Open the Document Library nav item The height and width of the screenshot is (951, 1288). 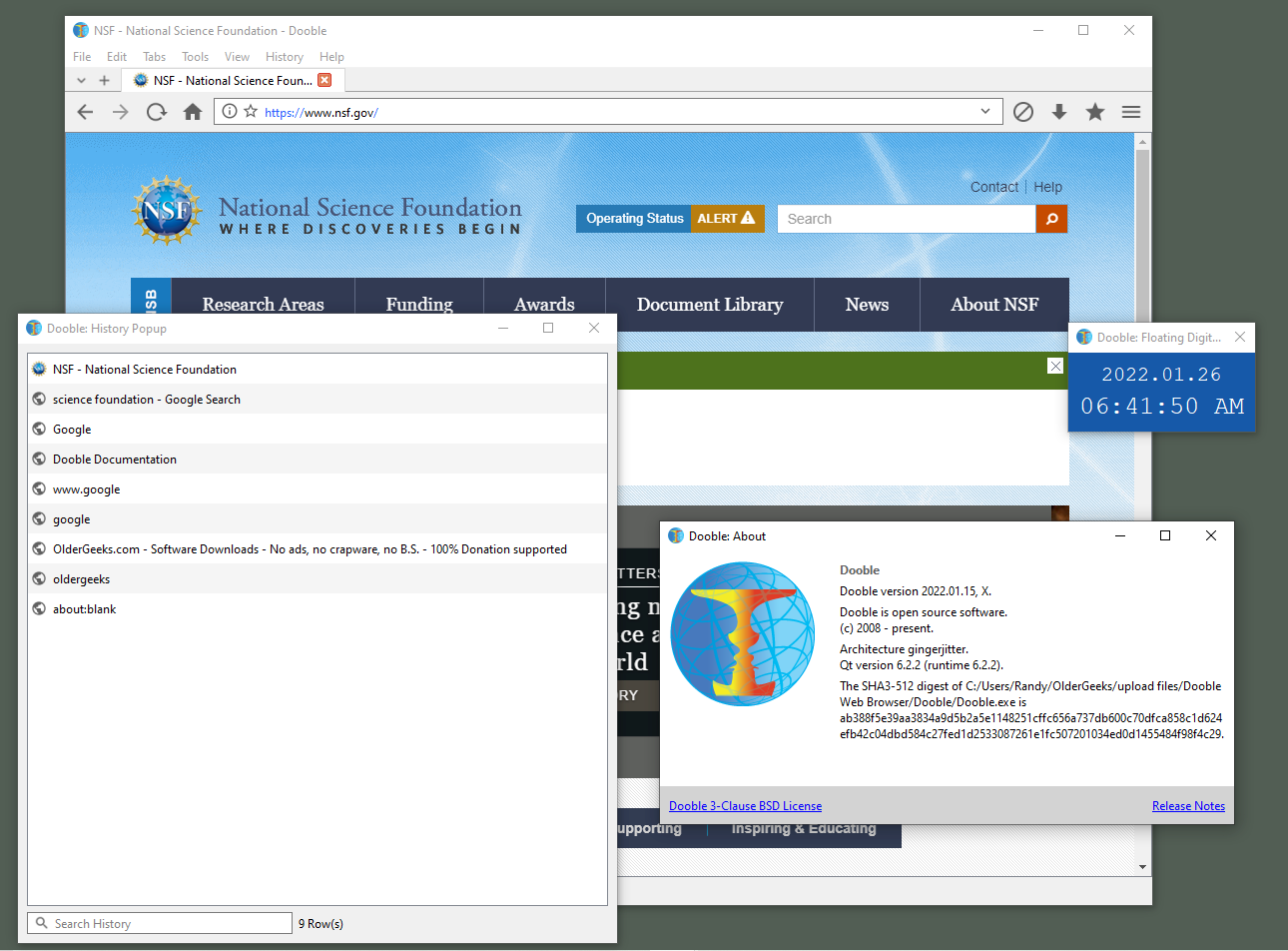pyautogui.click(x=710, y=305)
